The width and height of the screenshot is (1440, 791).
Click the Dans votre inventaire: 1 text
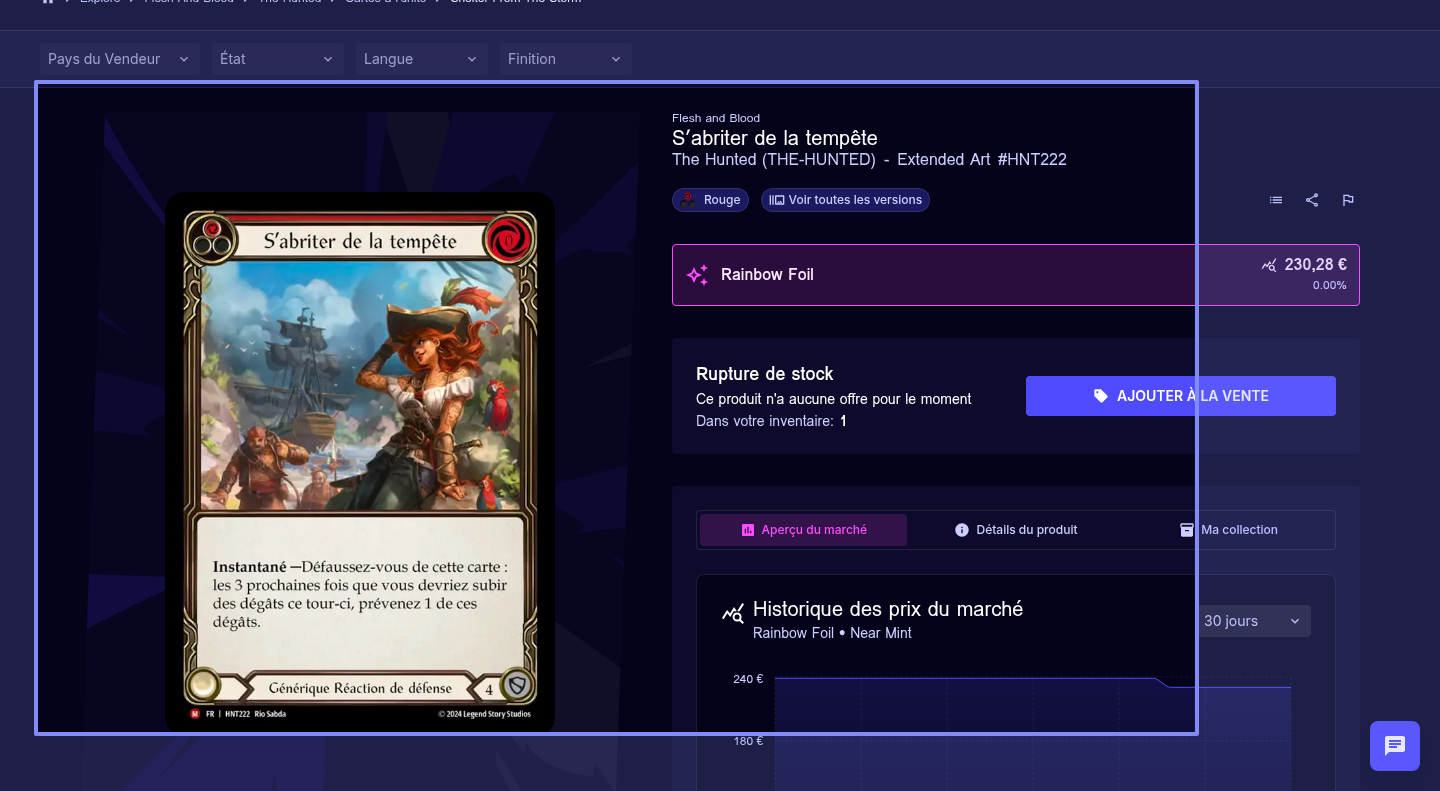click(771, 421)
